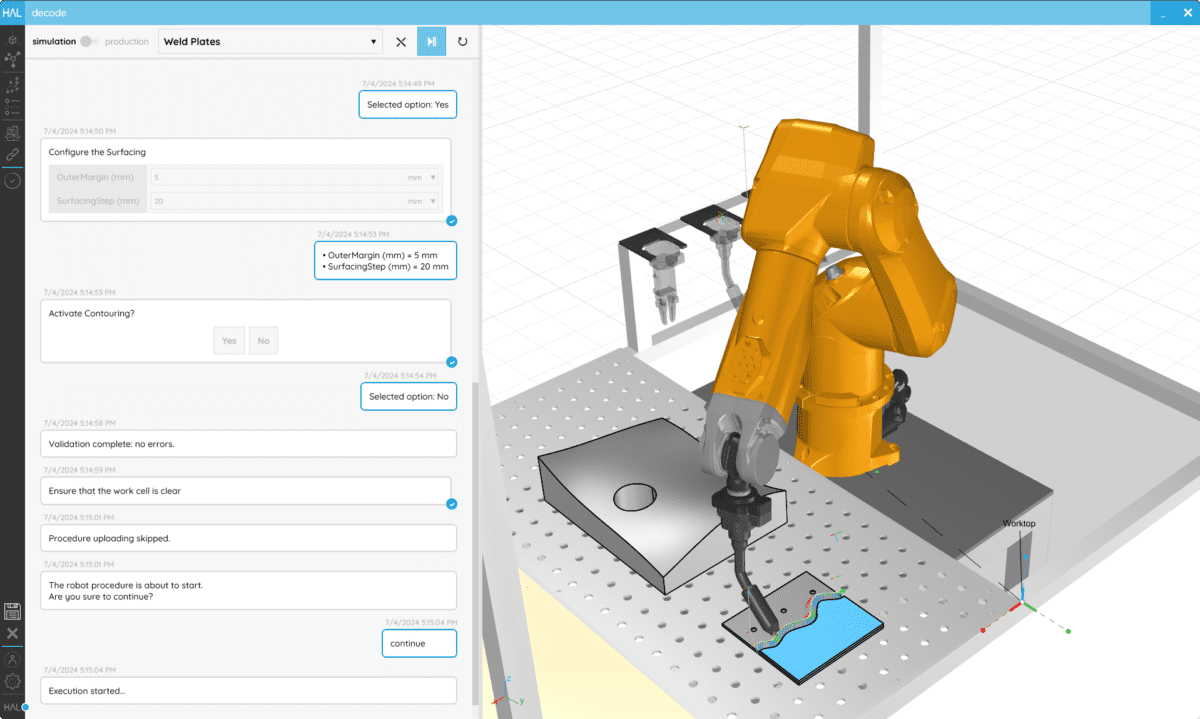The image size is (1200, 719).
Task: Click the flow sequence icon in the sidebar
Action: pos(12,87)
